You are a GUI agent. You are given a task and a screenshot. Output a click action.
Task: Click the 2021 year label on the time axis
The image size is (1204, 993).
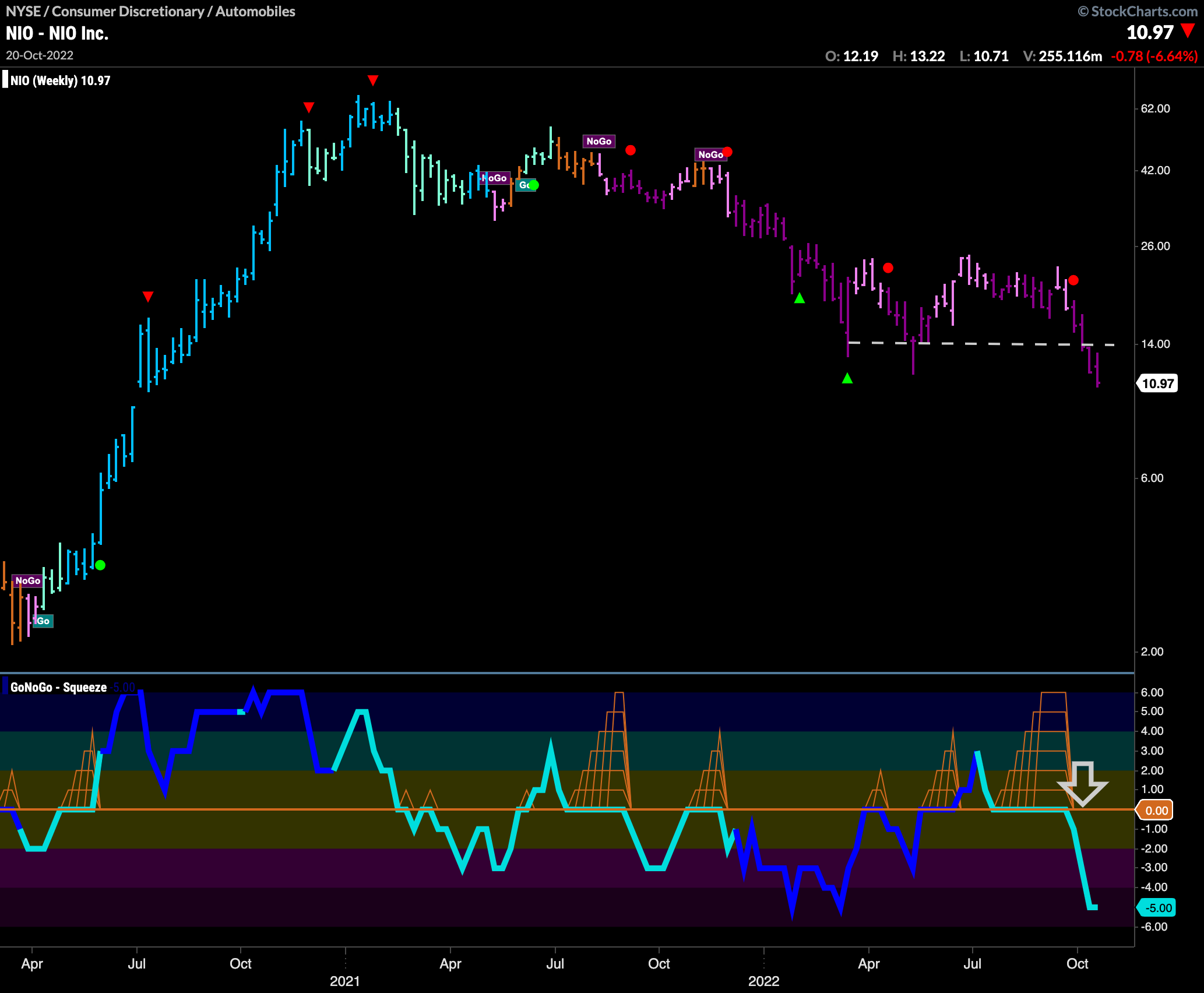click(345, 981)
